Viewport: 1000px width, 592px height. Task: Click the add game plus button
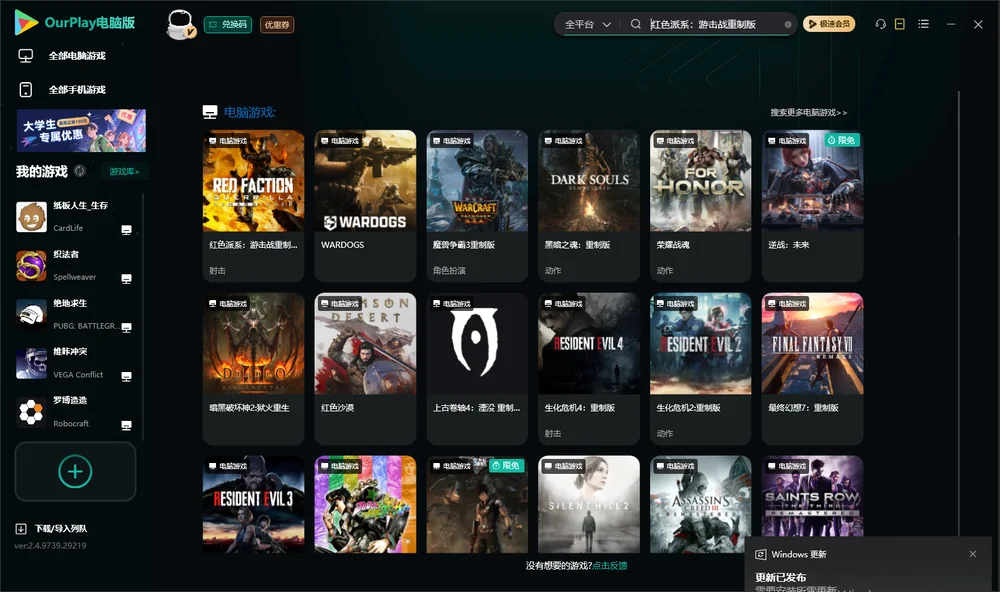(x=75, y=471)
